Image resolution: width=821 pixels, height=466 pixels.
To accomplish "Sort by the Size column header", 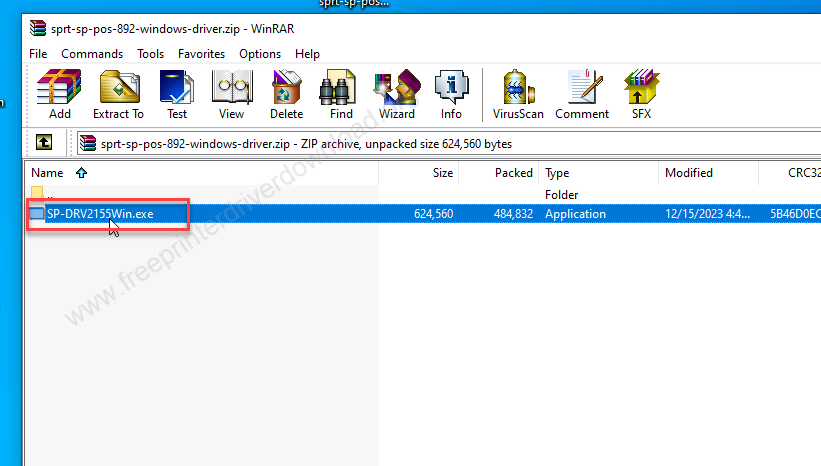I will point(418,173).
